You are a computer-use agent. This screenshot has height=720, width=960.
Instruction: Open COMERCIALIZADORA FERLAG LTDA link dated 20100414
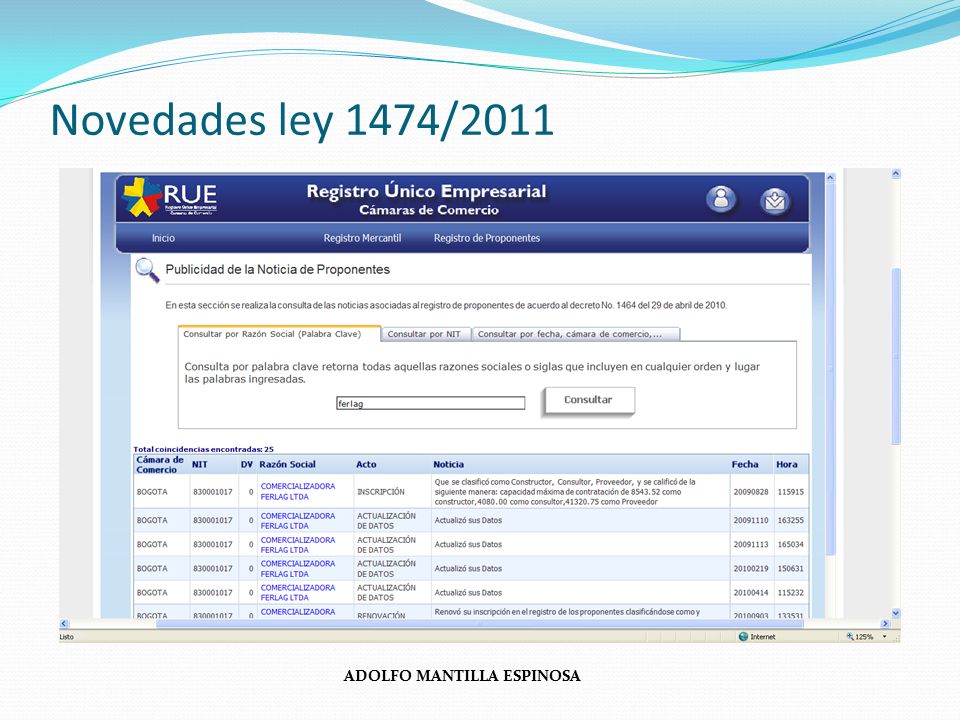click(x=298, y=593)
